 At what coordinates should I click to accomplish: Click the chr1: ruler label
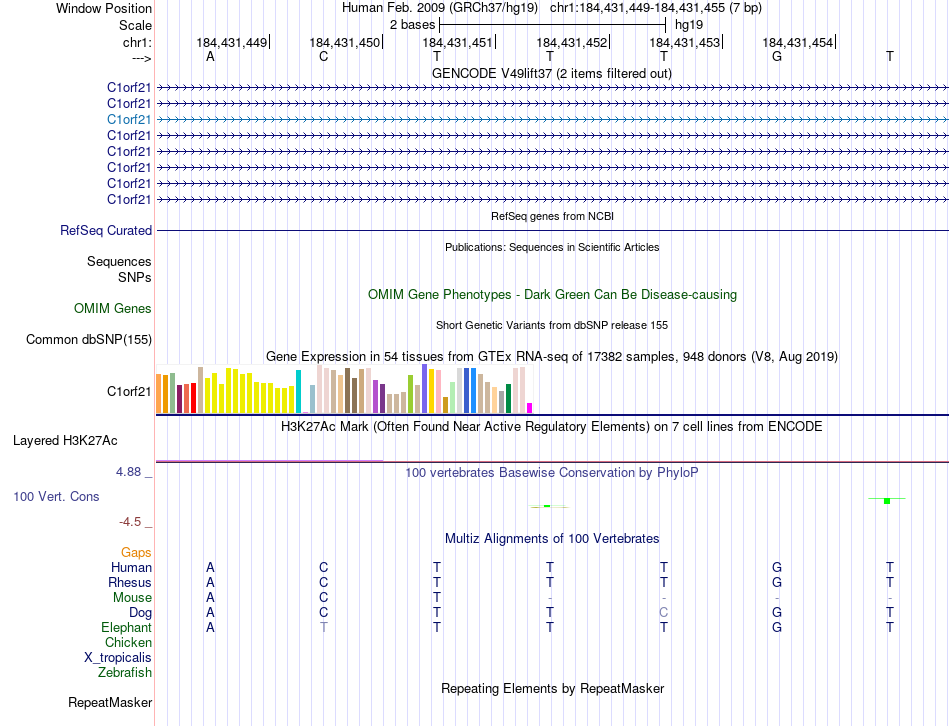(138, 42)
